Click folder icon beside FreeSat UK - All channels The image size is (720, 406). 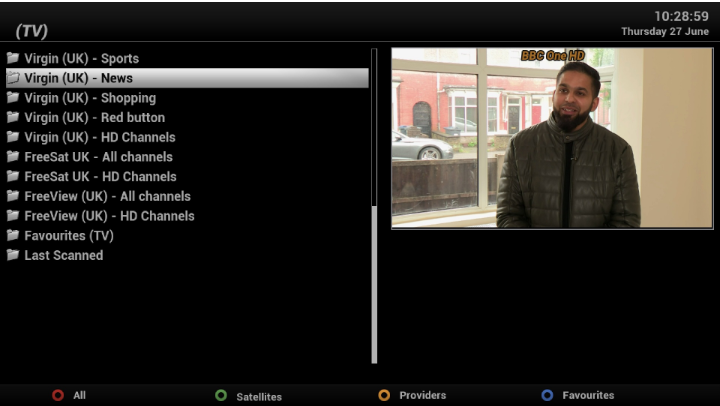click(13, 157)
